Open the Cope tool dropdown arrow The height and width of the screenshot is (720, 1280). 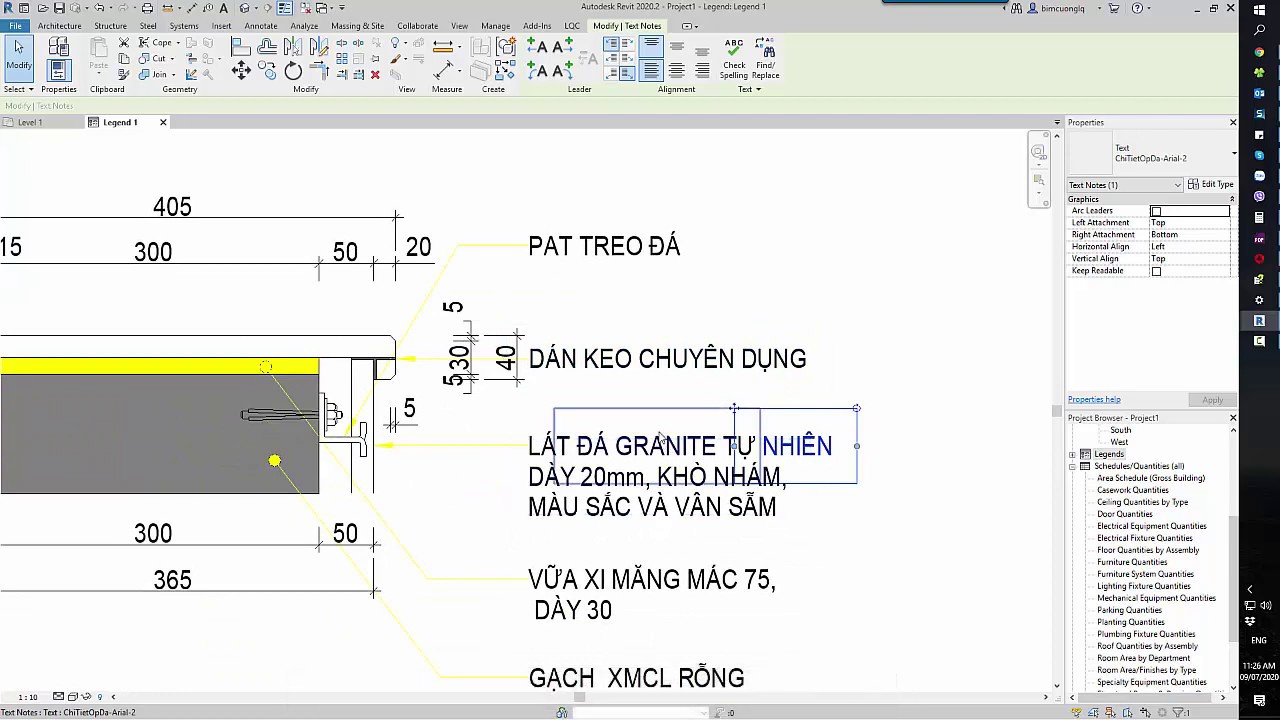(178, 43)
